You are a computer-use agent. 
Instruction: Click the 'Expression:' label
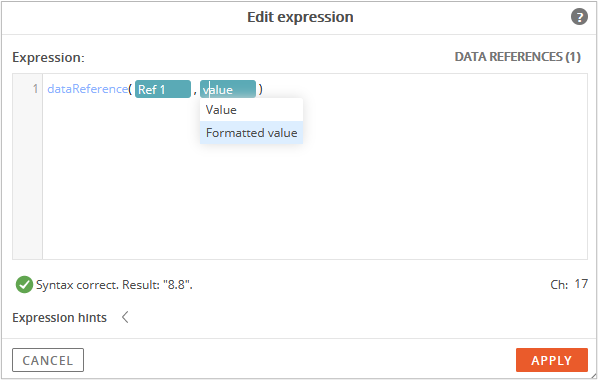(x=48, y=58)
